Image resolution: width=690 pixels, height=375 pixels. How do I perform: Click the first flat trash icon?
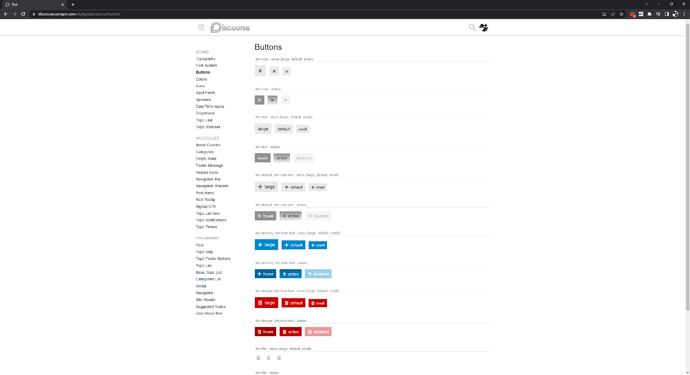tap(258, 358)
